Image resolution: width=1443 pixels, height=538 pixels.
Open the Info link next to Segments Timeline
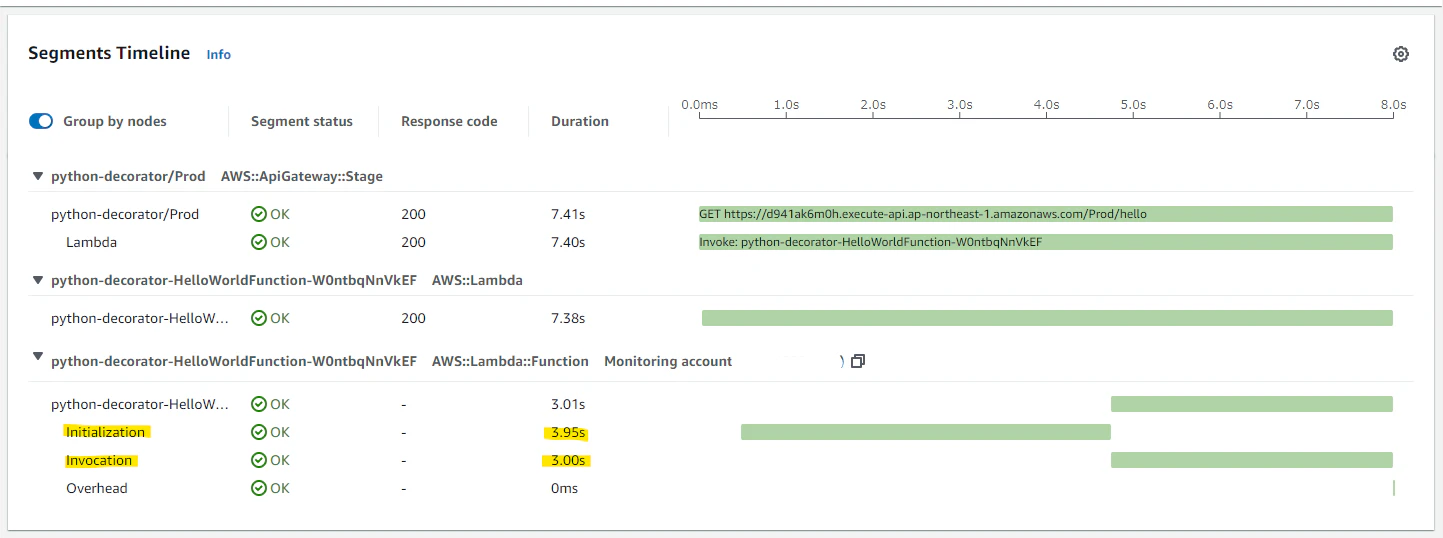[218, 55]
